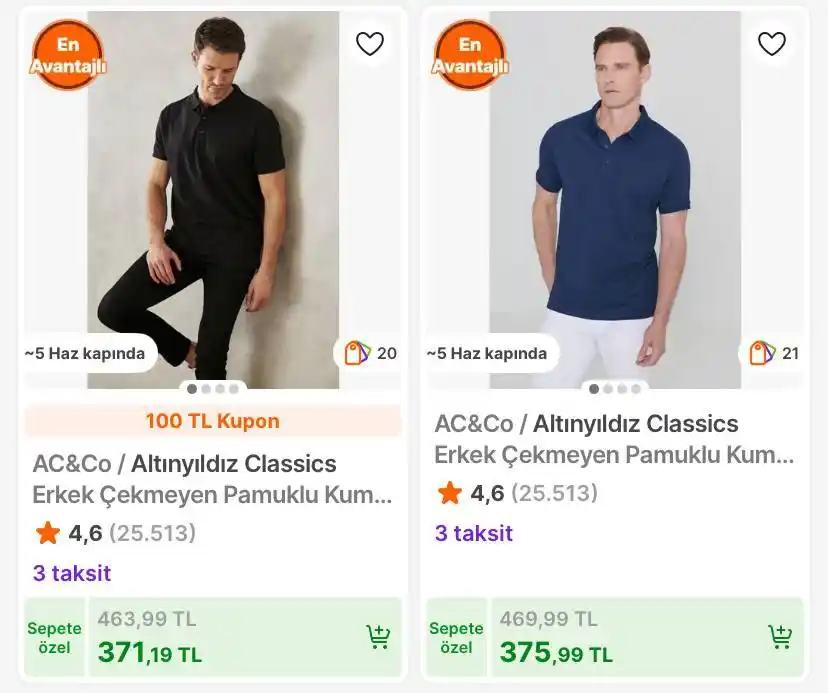This screenshot has height=693, width=828.
Task: Open the 21 variants tag icon
Action: (762, 353)
